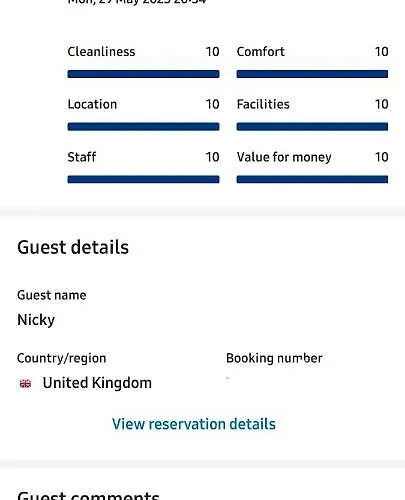Viewport: 405px width, 500px height.
Task: Click the Facilities rating label
Action: pyautogui.click(x=263, y=104)
